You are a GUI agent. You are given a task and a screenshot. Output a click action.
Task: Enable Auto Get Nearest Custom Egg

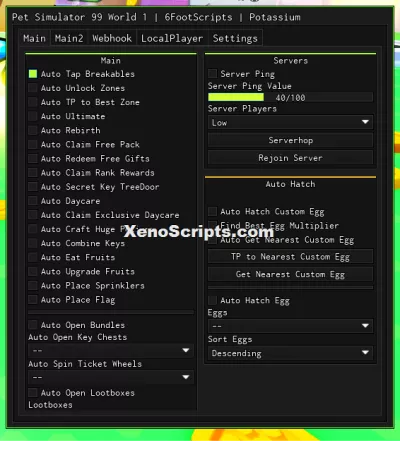(212, 240)
